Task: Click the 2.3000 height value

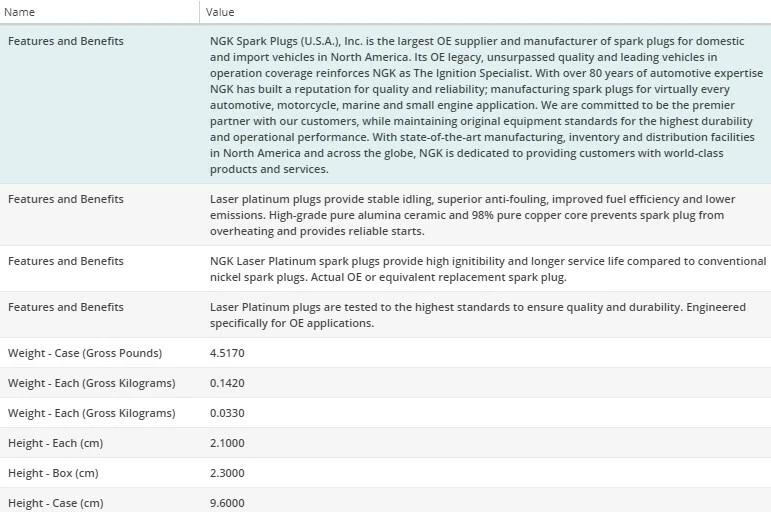Action: point(227,473)
